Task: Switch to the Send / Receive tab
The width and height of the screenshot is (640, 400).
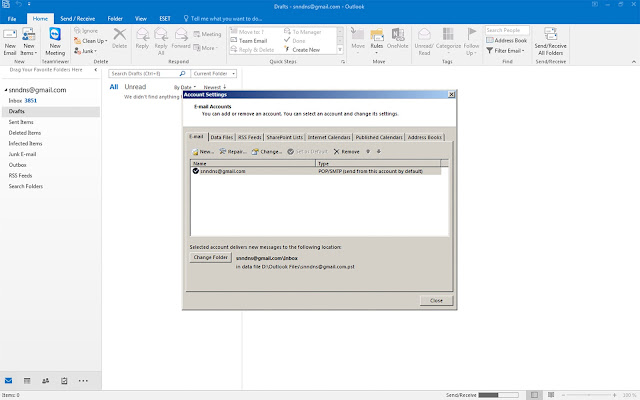Action: (x=78, y=19)
